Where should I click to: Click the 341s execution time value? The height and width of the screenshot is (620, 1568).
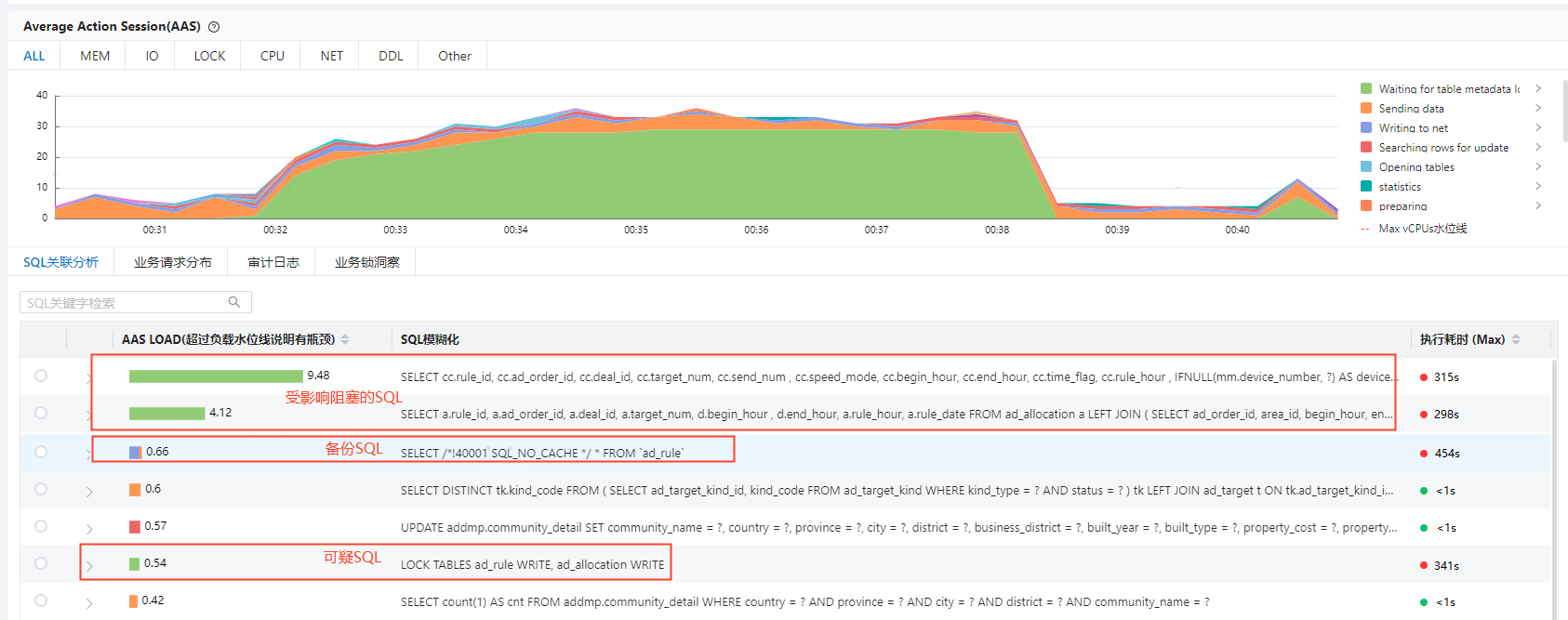point(1446,565)
